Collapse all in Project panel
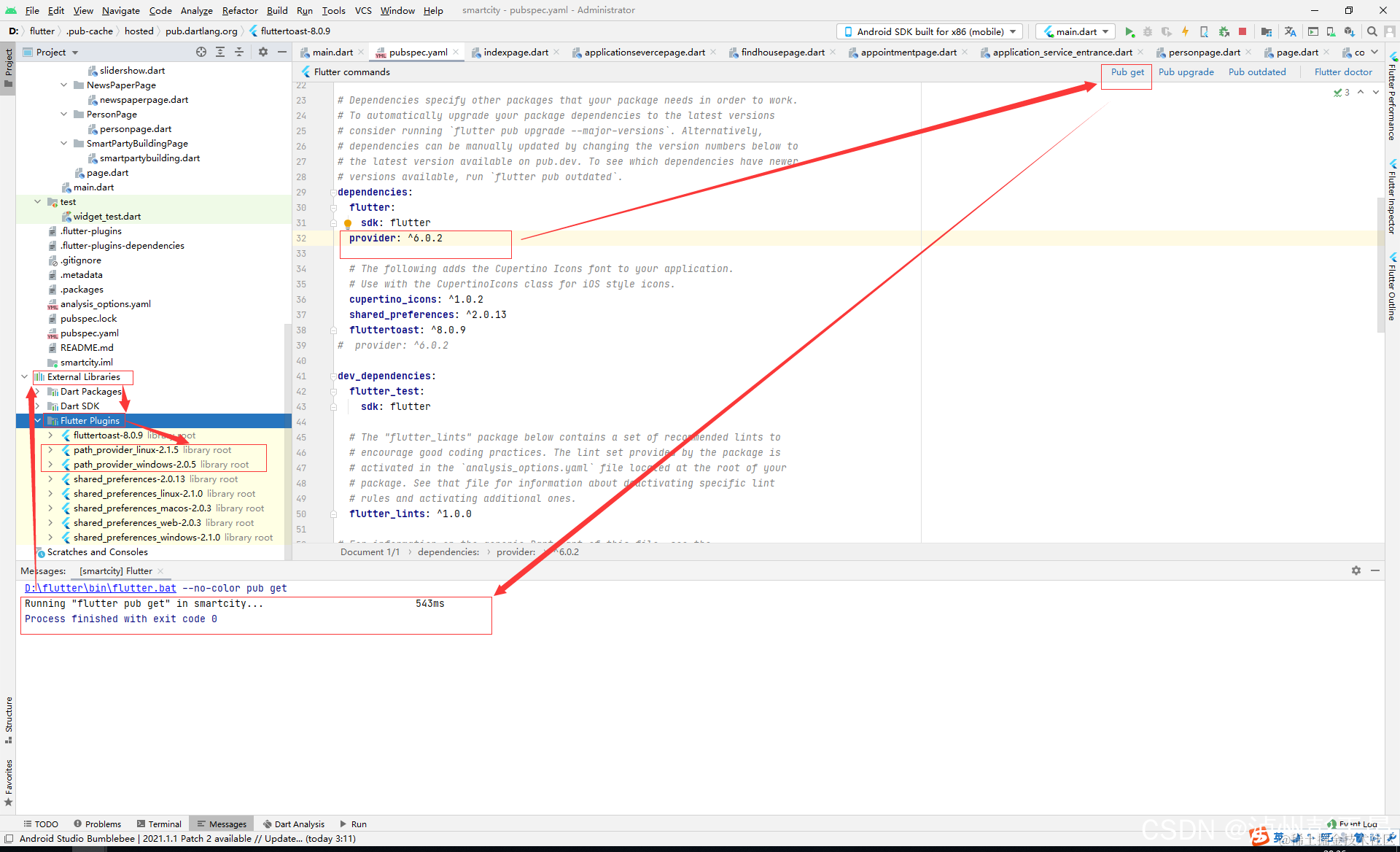 pos(238,52)
